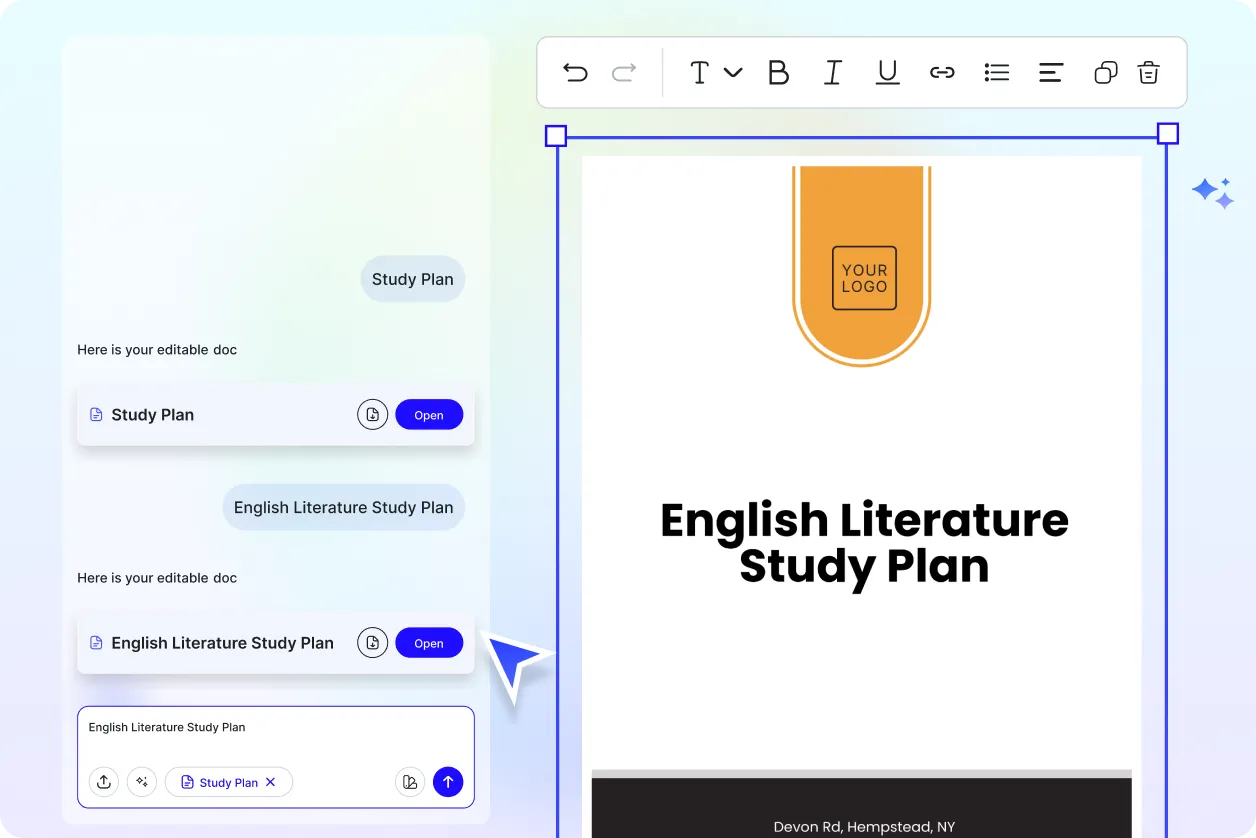Open the text alignment option
This screenshot has height=838, width=1256.
[1051, 72]
